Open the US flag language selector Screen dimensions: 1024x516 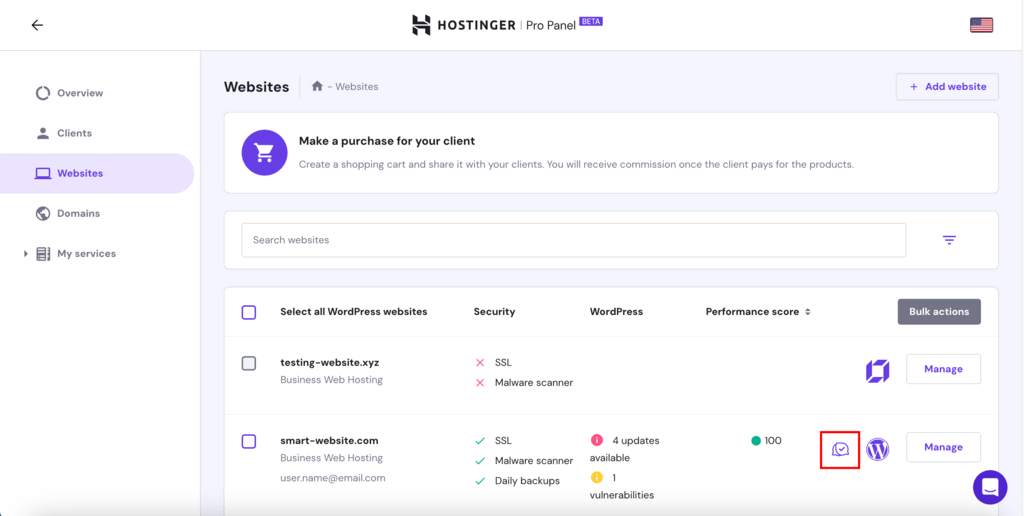[x=981, y=25]
